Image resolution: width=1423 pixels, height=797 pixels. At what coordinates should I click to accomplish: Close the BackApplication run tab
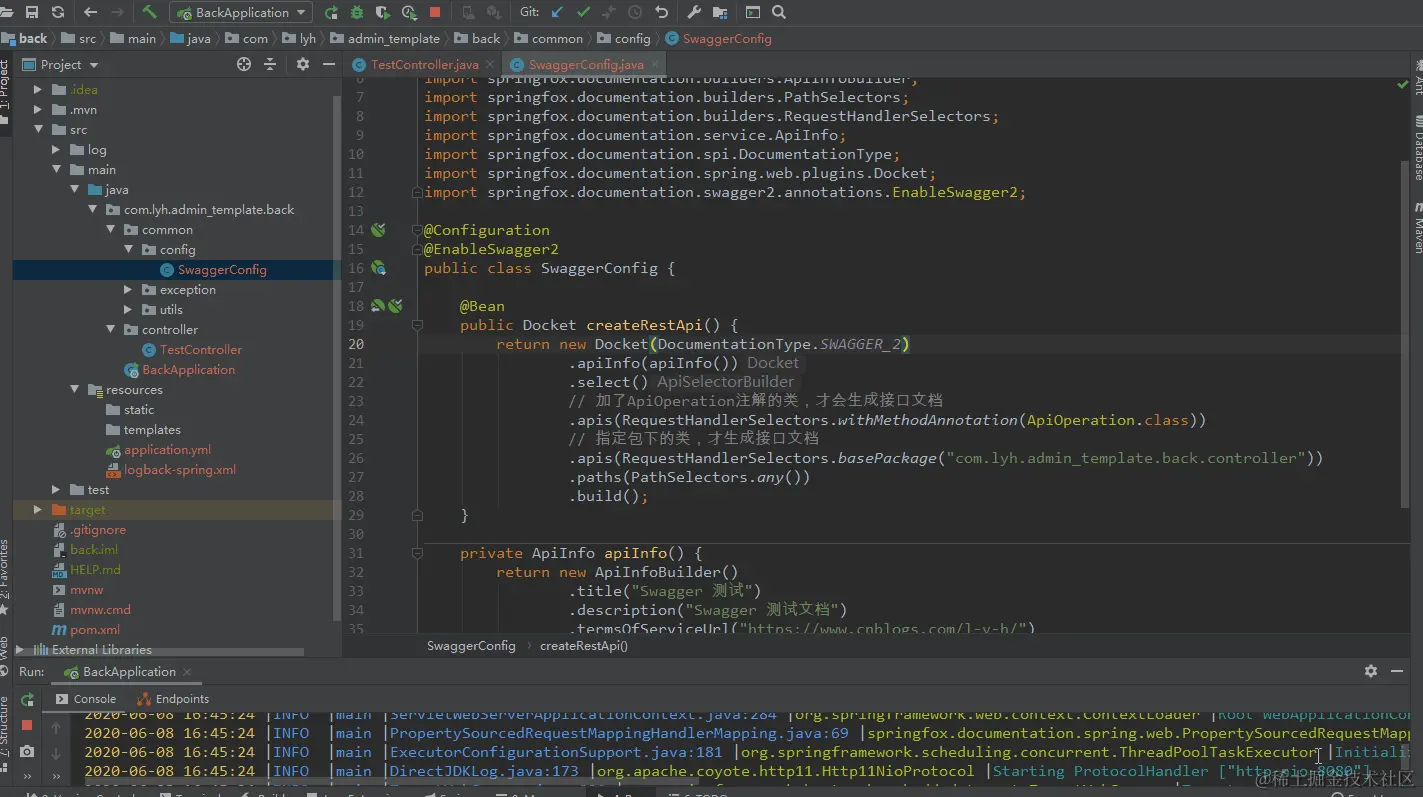[187, 672]
